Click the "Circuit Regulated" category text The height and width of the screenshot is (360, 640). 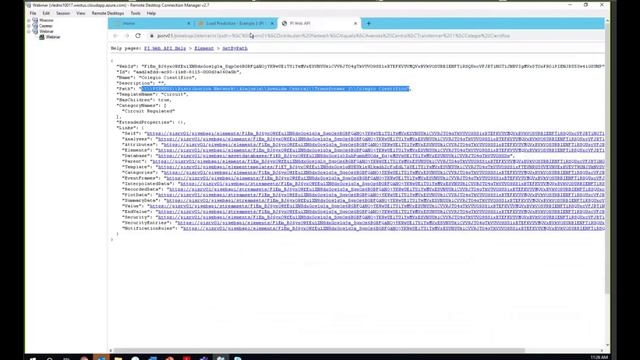(149, 111)
